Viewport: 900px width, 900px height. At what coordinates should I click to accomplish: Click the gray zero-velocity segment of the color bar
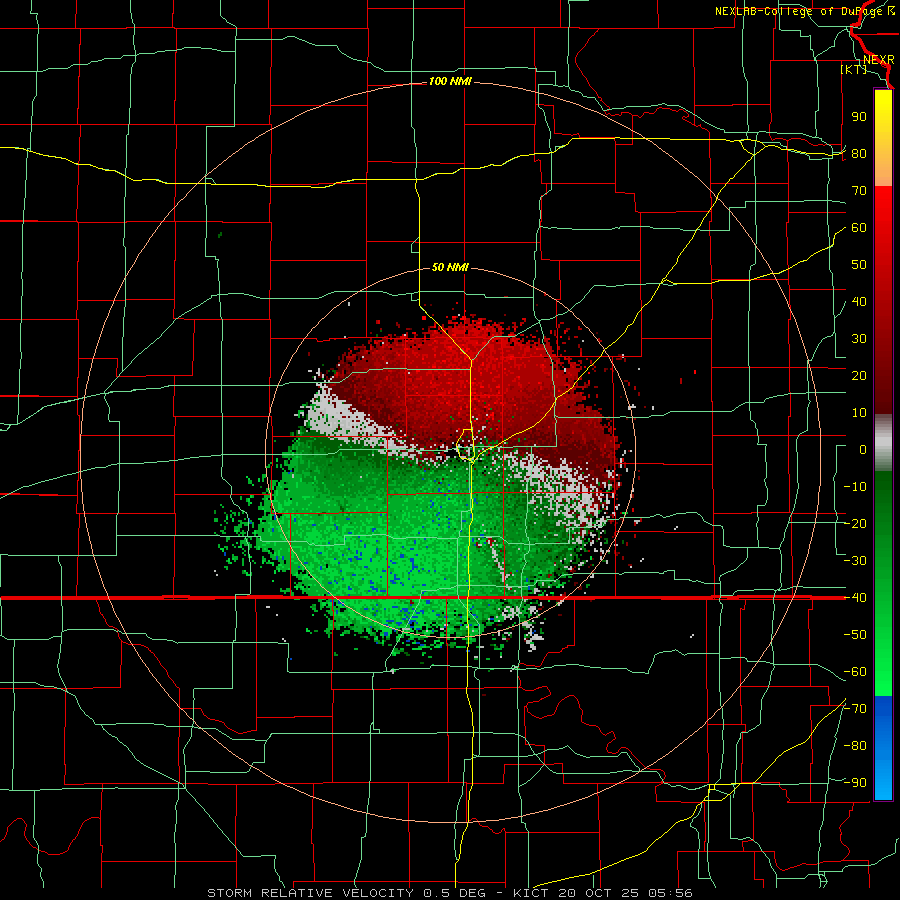click(x=883, y=443)
